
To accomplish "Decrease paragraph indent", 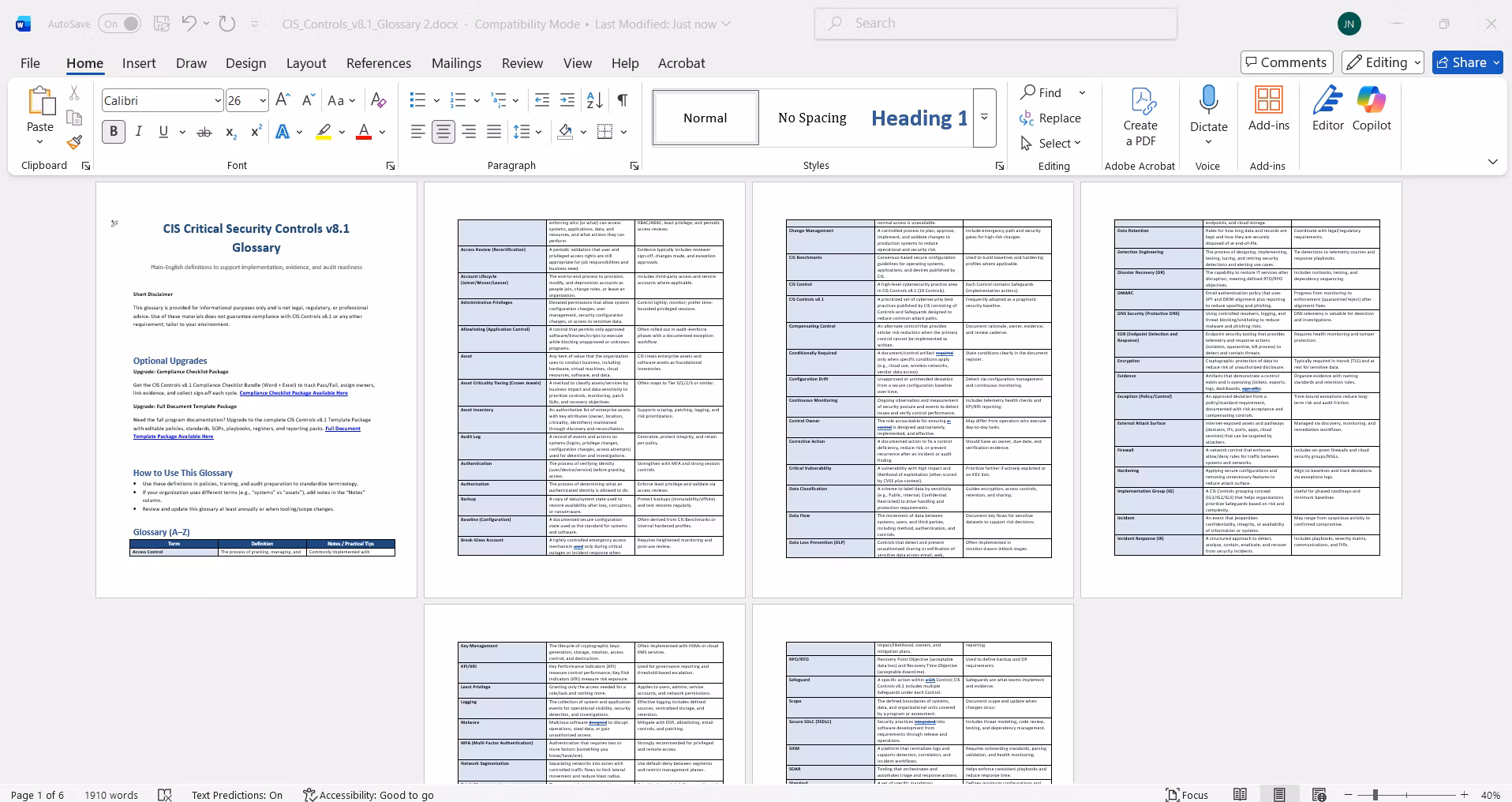I will pyautogui.click(x=542, y=100).
